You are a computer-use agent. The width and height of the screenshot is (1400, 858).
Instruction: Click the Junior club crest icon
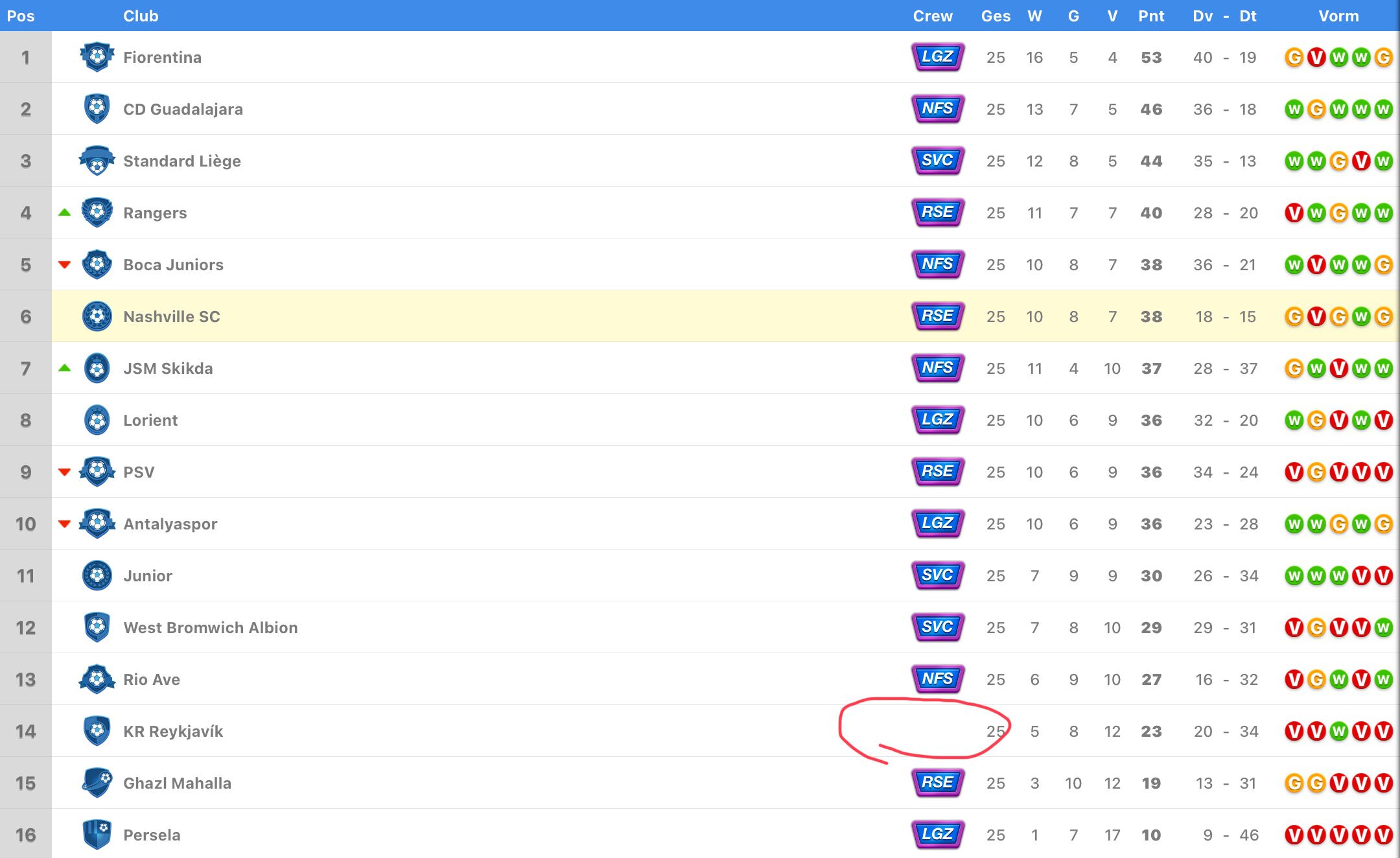(97, 575)
